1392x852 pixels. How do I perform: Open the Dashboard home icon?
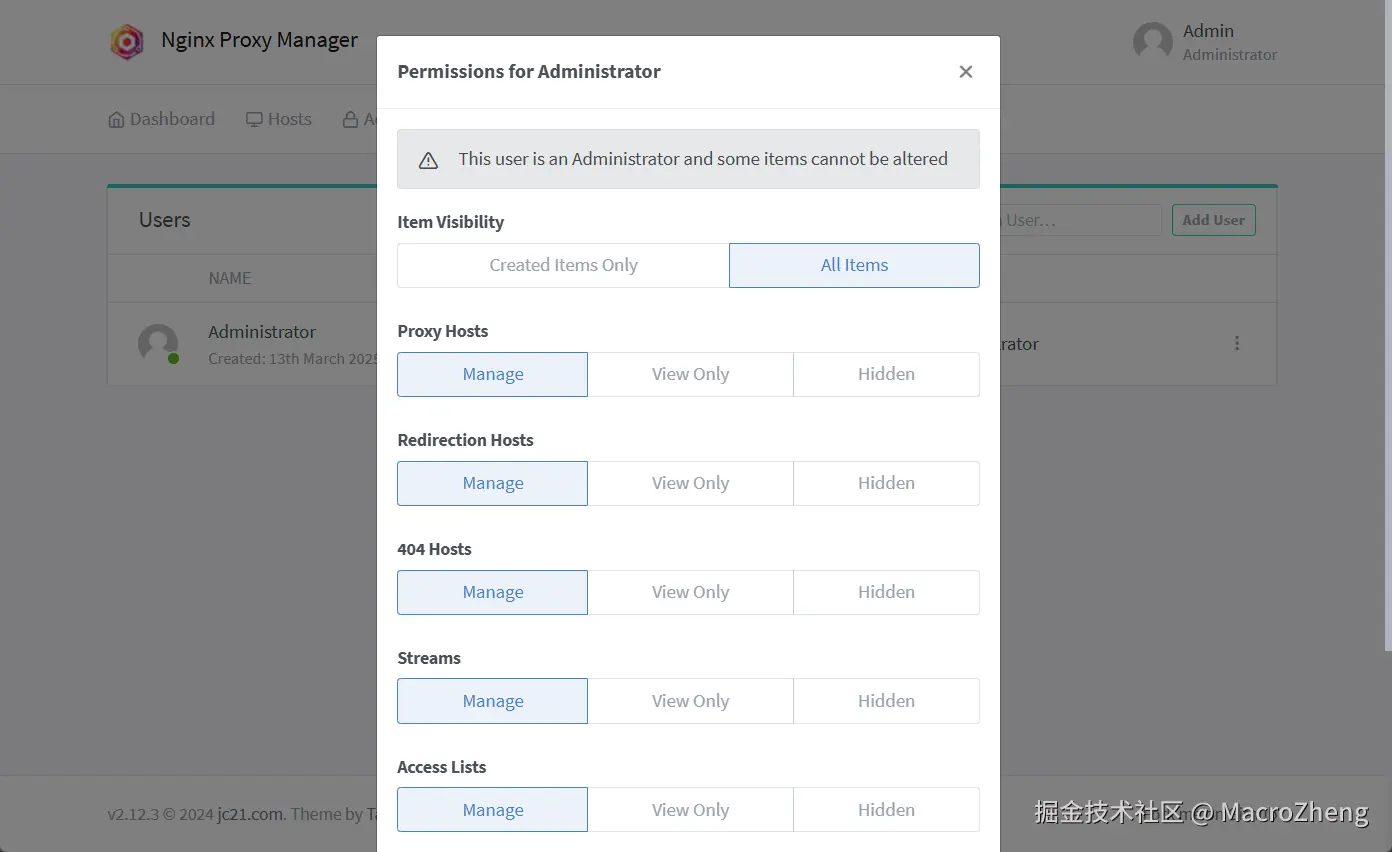pyautogui.click(x=117, y=120)
